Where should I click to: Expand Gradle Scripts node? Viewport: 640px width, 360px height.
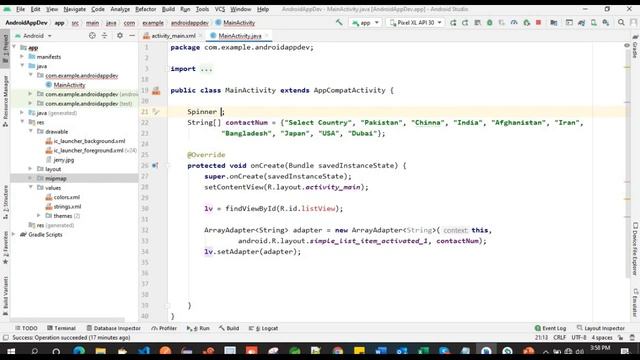point(14,234)
